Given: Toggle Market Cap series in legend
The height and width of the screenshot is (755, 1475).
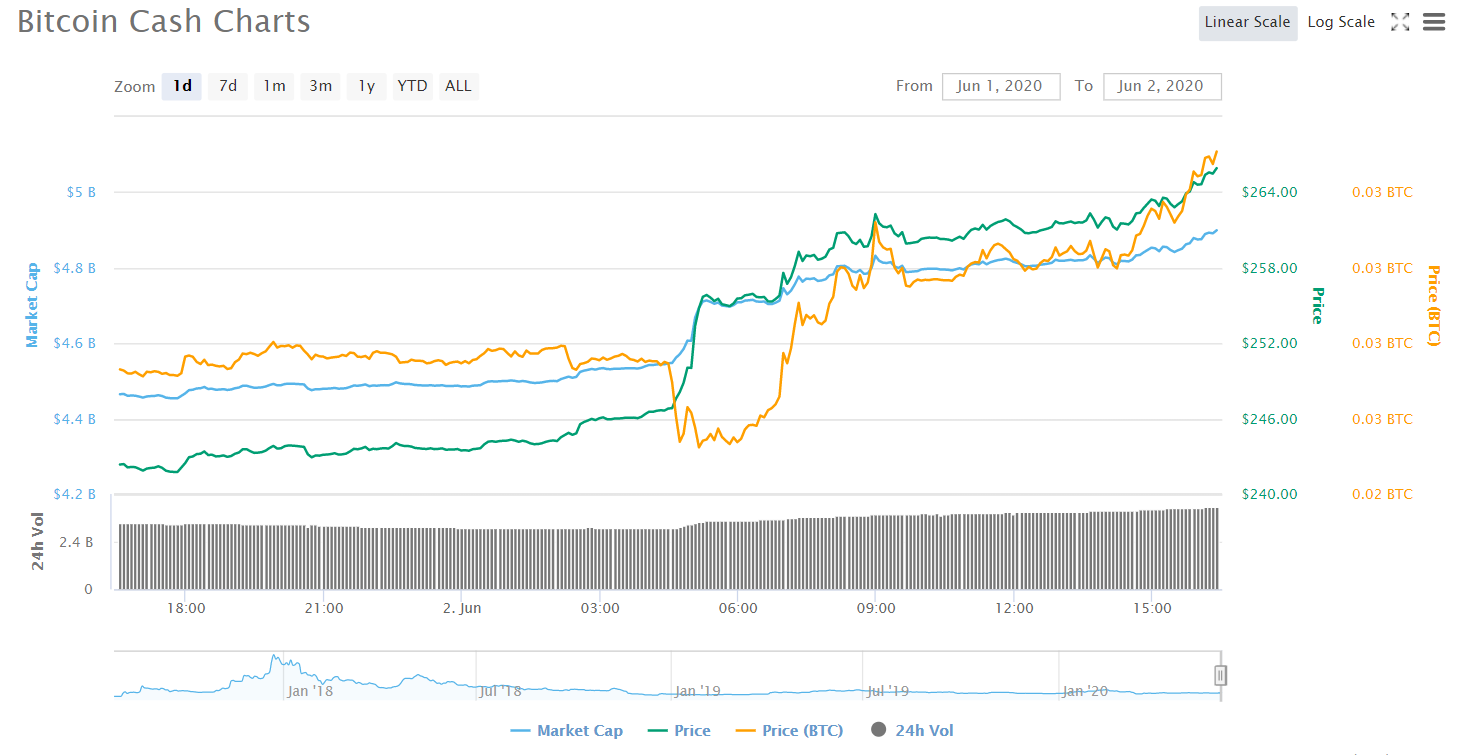Looking at the screenshot, I should pos(566,731).
